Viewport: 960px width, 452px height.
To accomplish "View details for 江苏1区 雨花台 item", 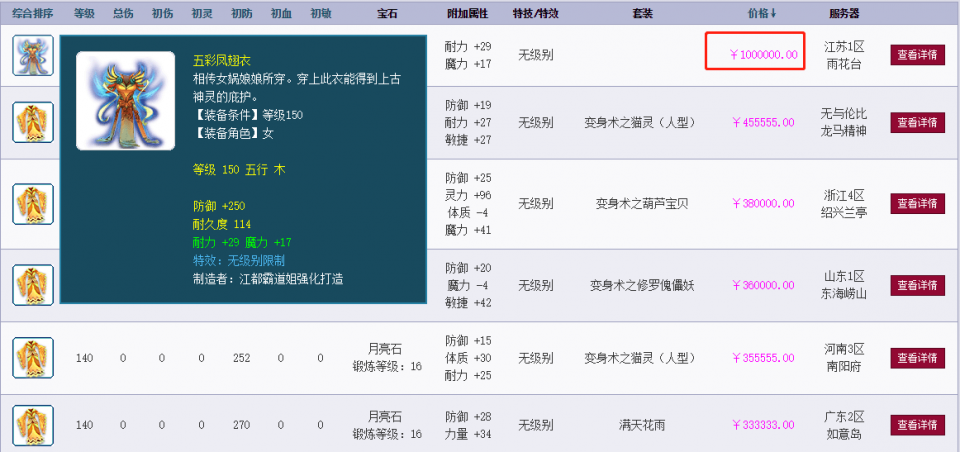I will pos(917,55).
